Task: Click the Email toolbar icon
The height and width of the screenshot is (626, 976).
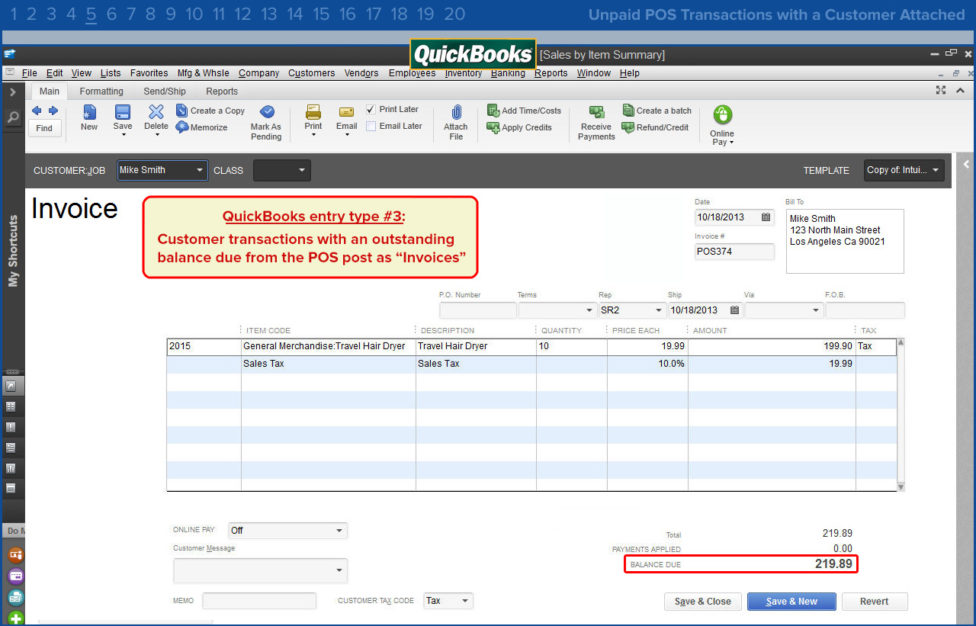Action: tap(346, 112)
